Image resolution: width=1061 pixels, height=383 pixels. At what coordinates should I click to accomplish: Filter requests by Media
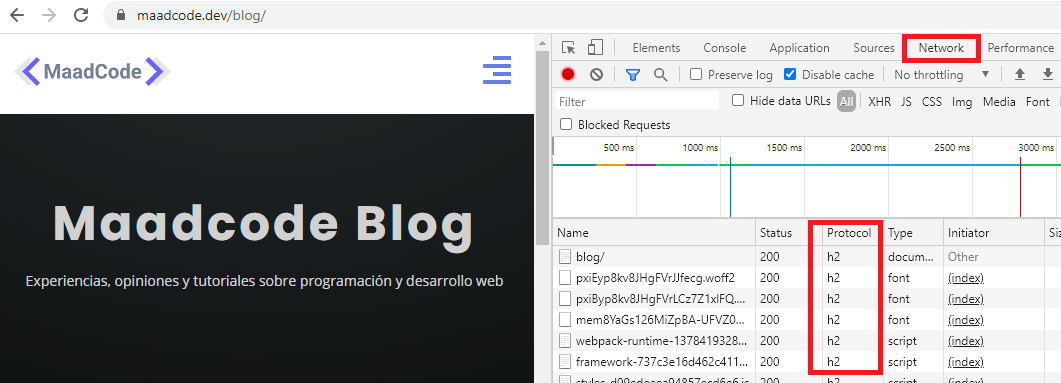tap(999, 102)
